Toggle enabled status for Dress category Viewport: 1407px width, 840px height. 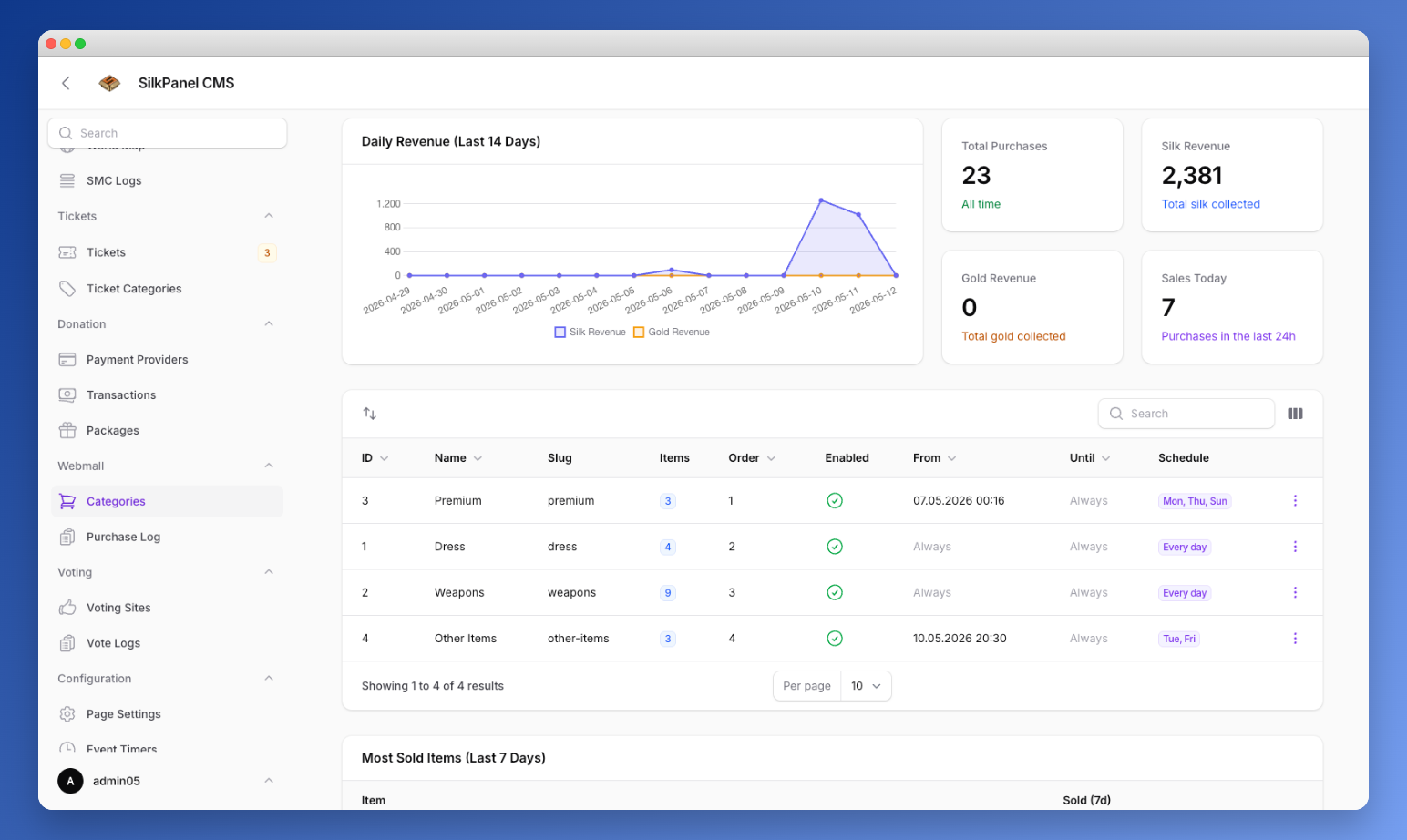[835, 547]
